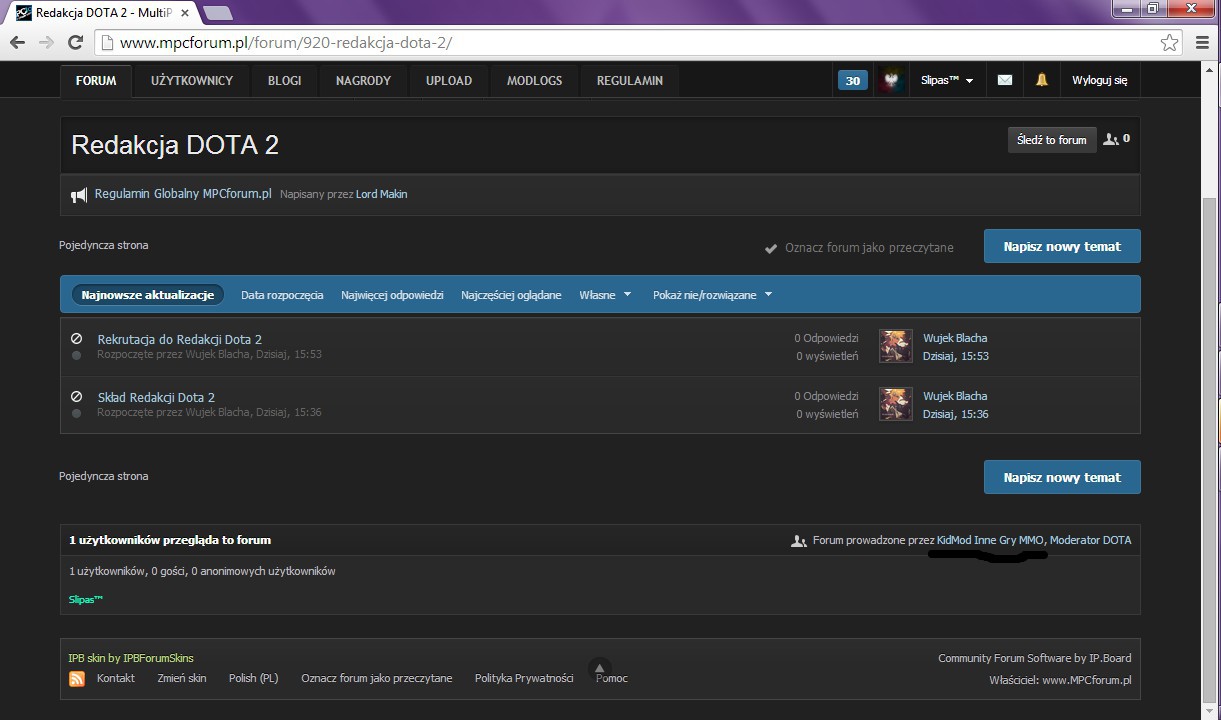The height and width of the screenshot is (720, 1221).
Task: Open the Kontakt footer link
Action: (116, 678)
